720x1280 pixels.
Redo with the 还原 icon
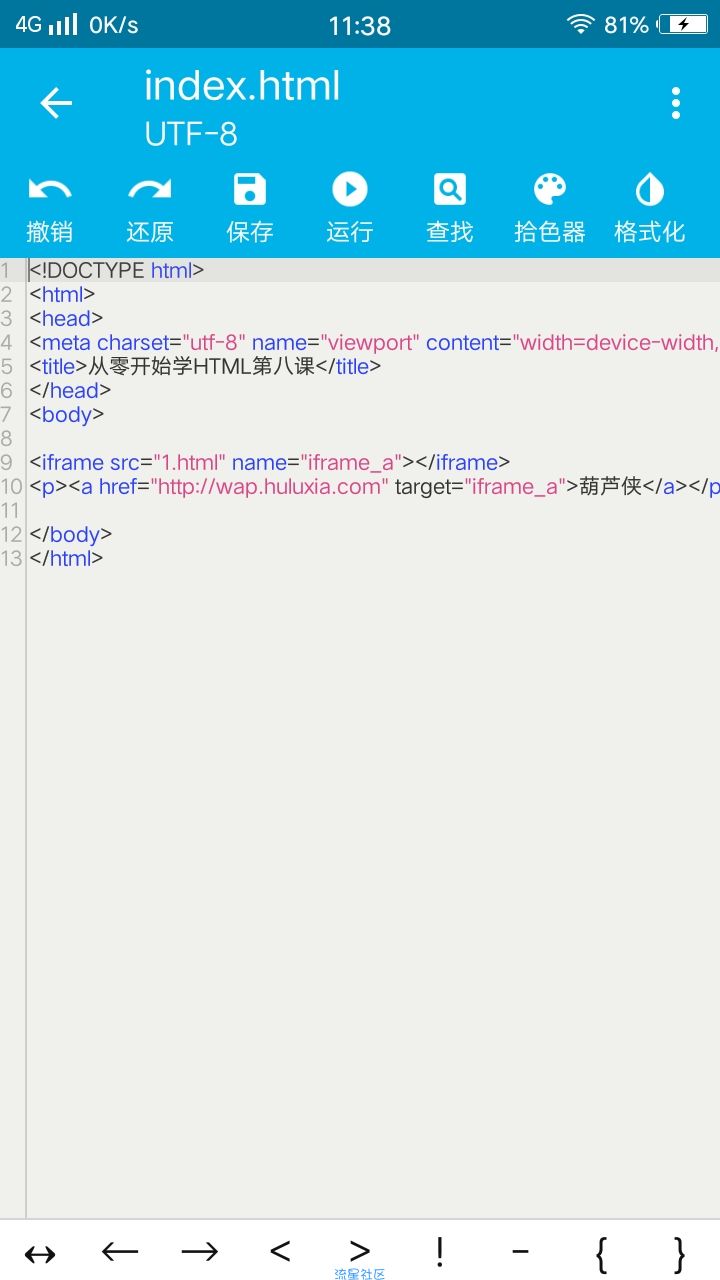point(150,208)
